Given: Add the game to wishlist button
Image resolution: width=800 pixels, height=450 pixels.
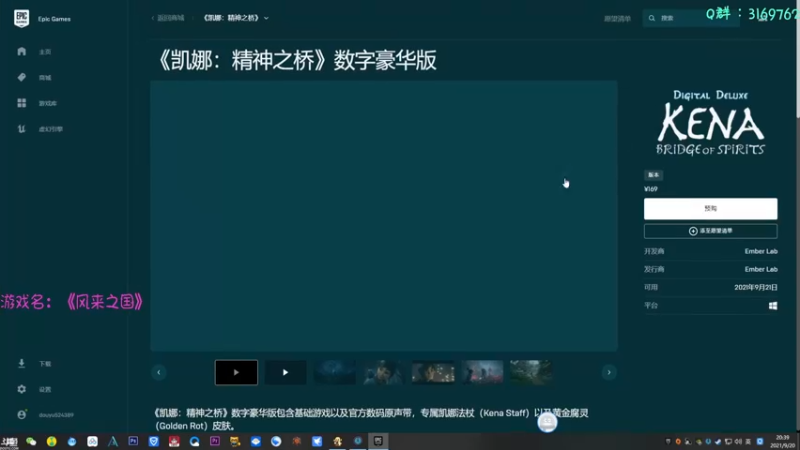Looking at the screenshot, I should 710,231.
